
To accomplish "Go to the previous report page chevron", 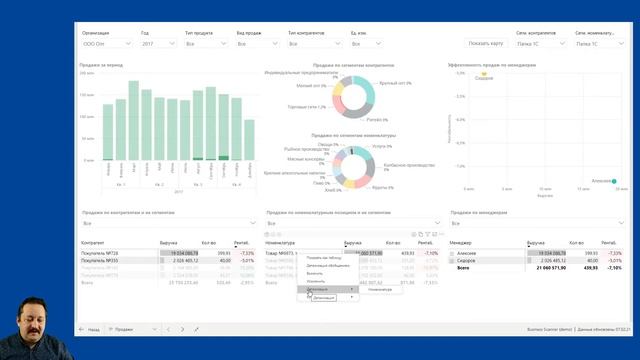I will click(x=168, y=329).
